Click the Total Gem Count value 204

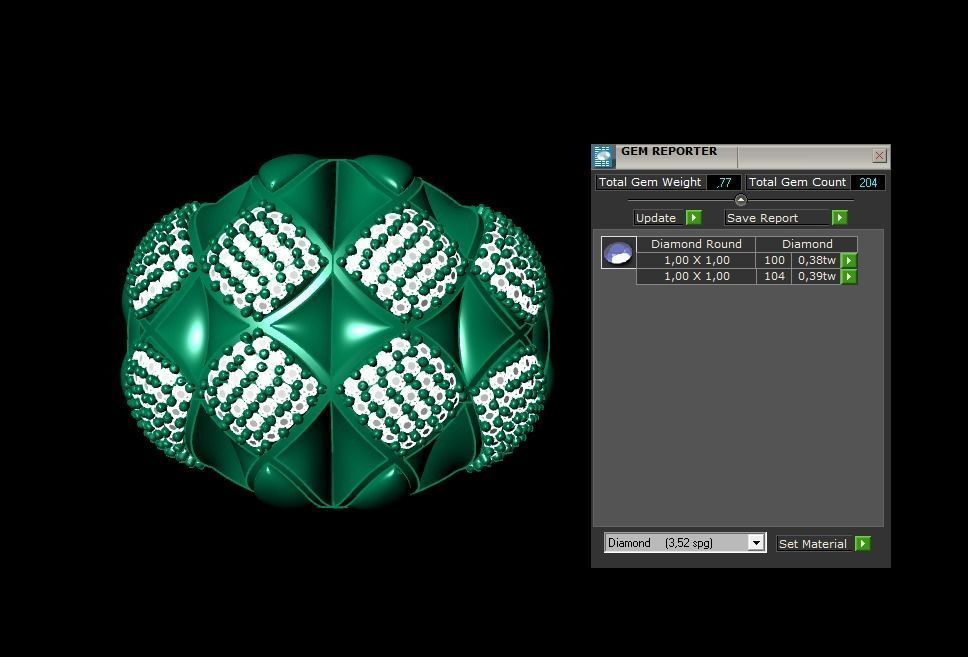click(868, 182)
